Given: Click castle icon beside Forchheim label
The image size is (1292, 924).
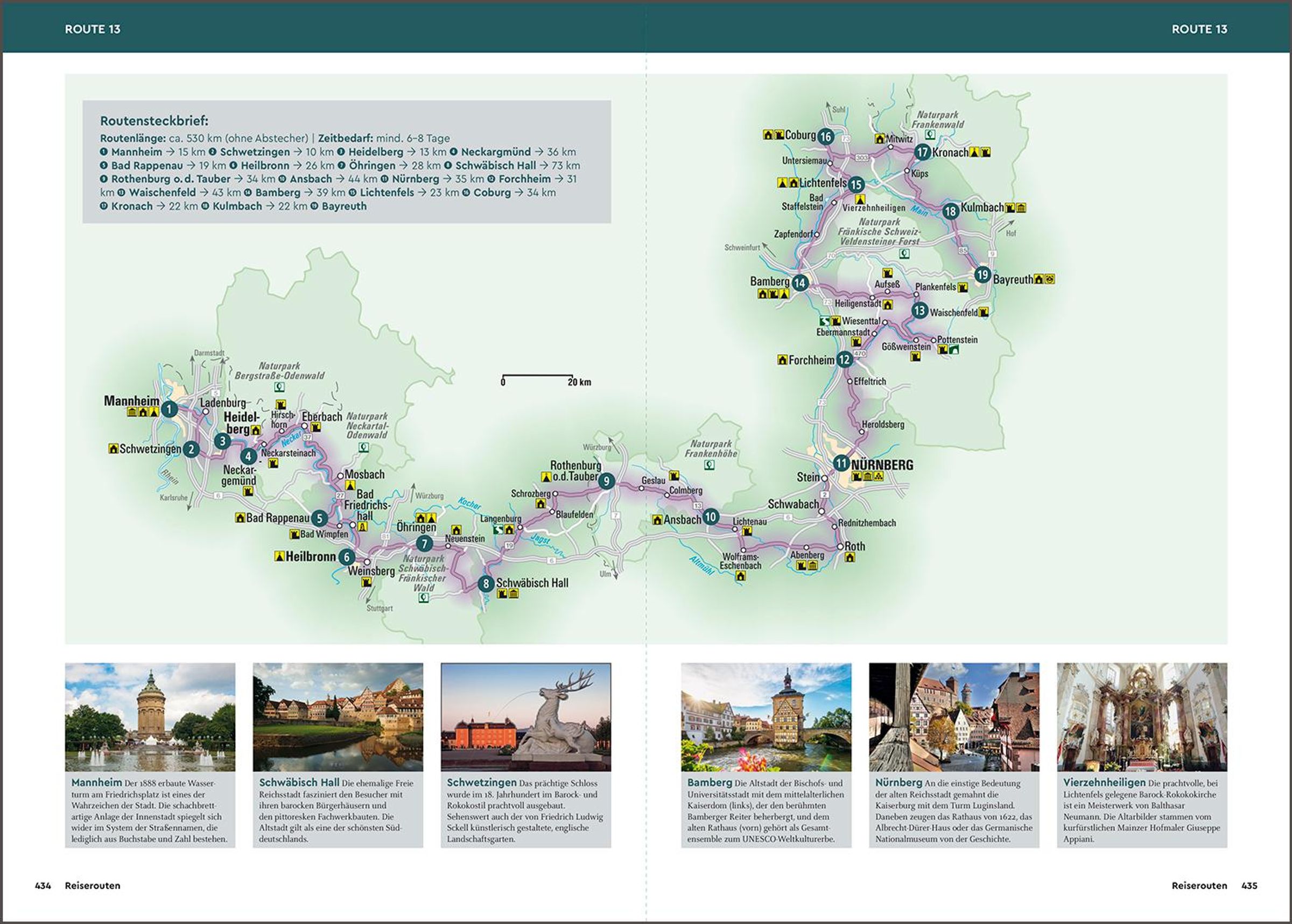Looking at the screenshot, I should point(783,360).
